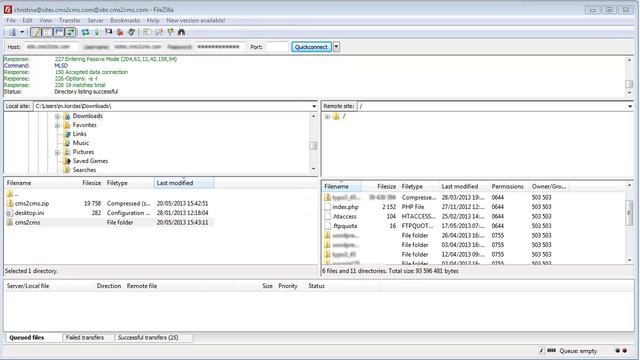Refresh file and folder lists

click(85, 32)
